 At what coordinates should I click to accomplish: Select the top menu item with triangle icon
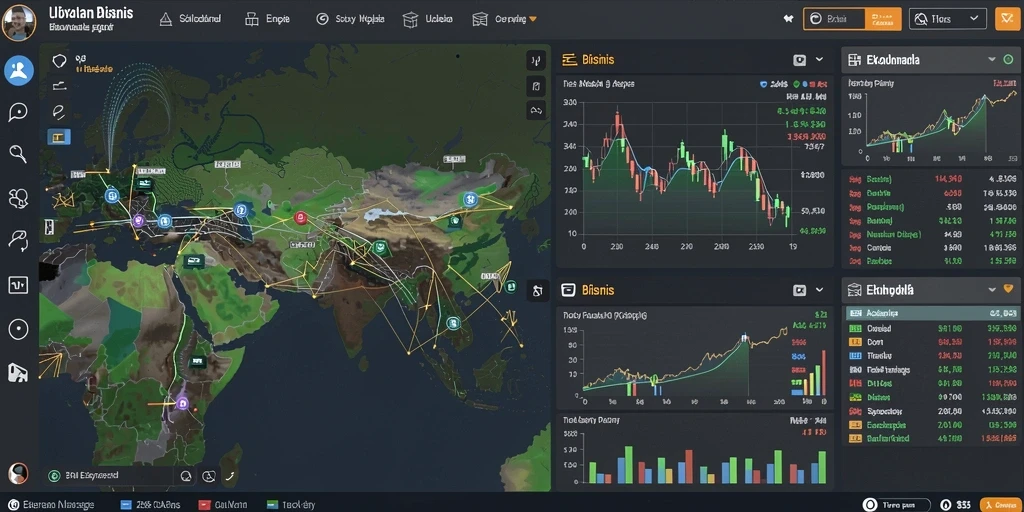190,19
